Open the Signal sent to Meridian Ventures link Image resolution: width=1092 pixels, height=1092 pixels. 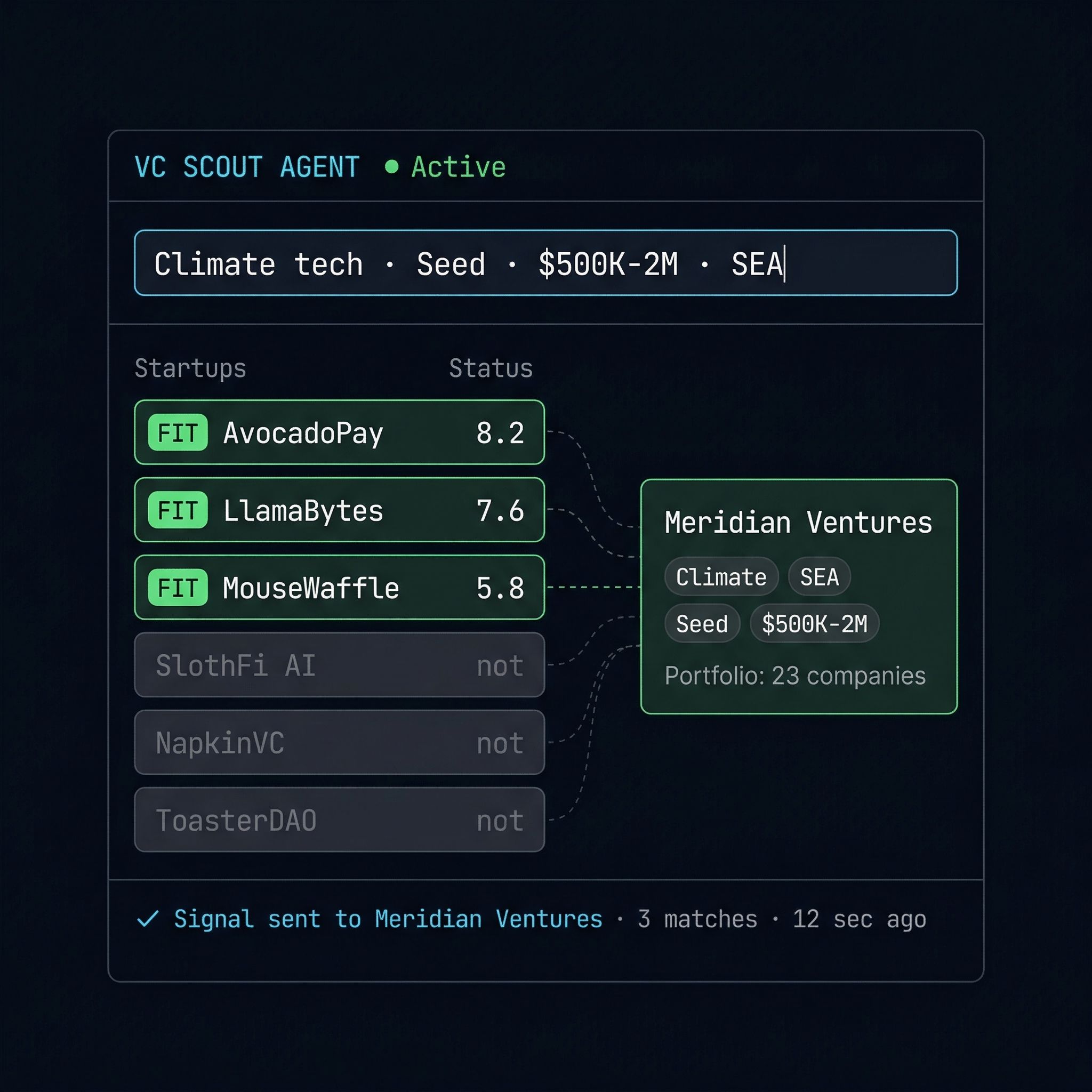coord(388,919)
